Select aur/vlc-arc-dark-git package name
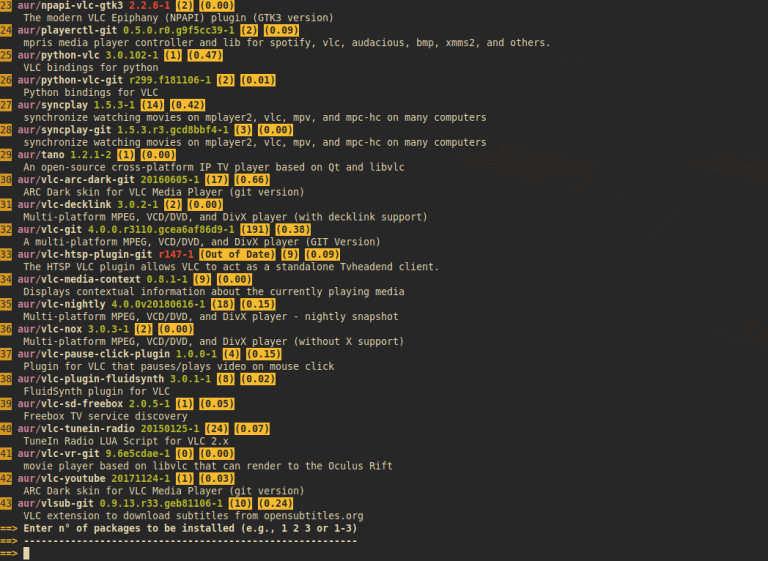Viewport: 768px width, 561px height. tap(76, 180)
